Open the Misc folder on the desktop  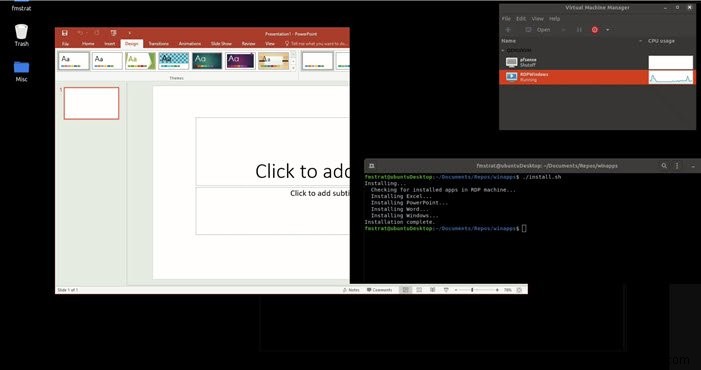(x=21, y=71)
